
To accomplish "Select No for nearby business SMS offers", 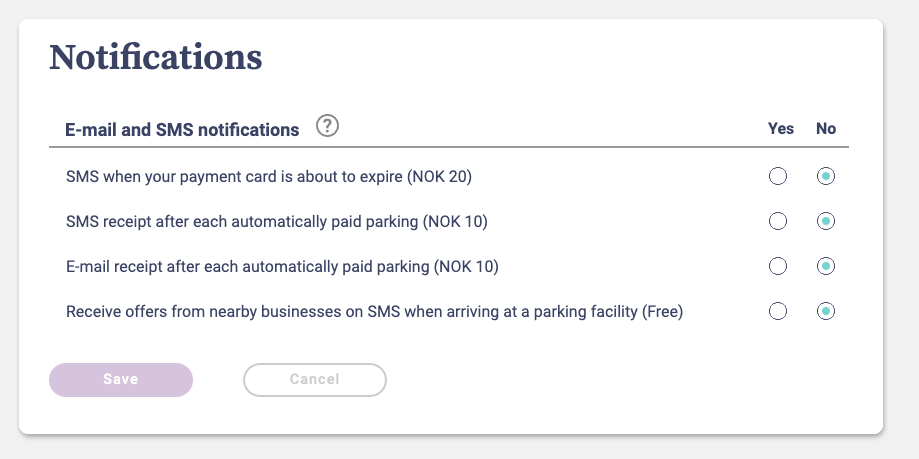I will pos(826,312).
